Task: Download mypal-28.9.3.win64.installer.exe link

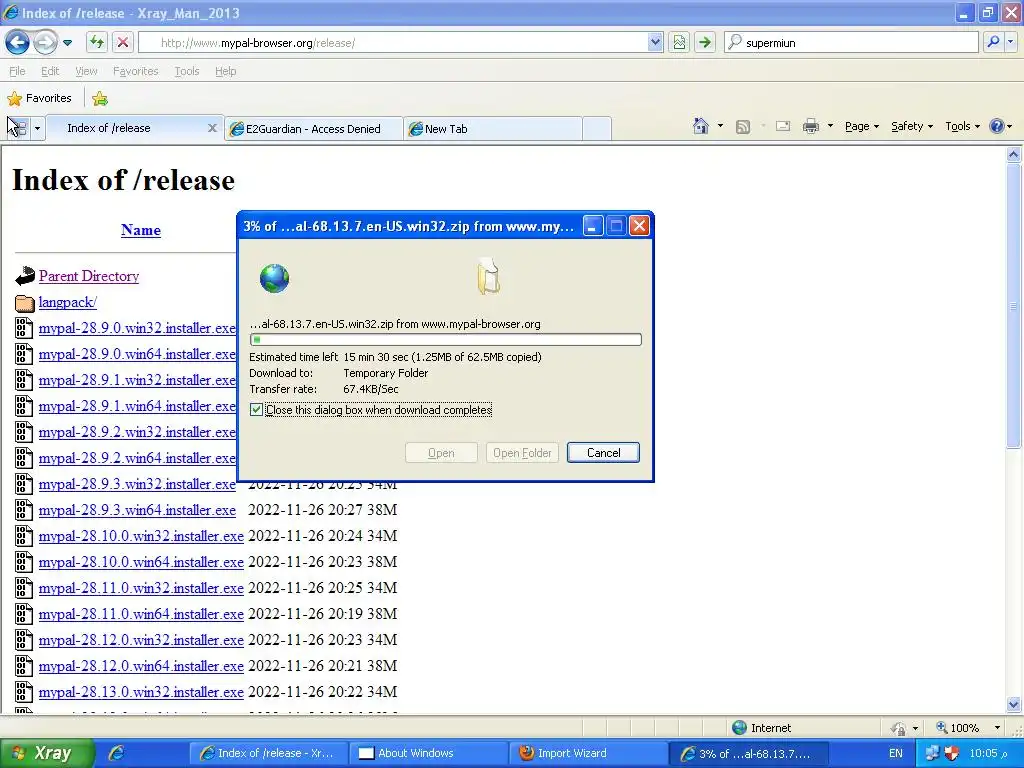Action: [137, 509]
